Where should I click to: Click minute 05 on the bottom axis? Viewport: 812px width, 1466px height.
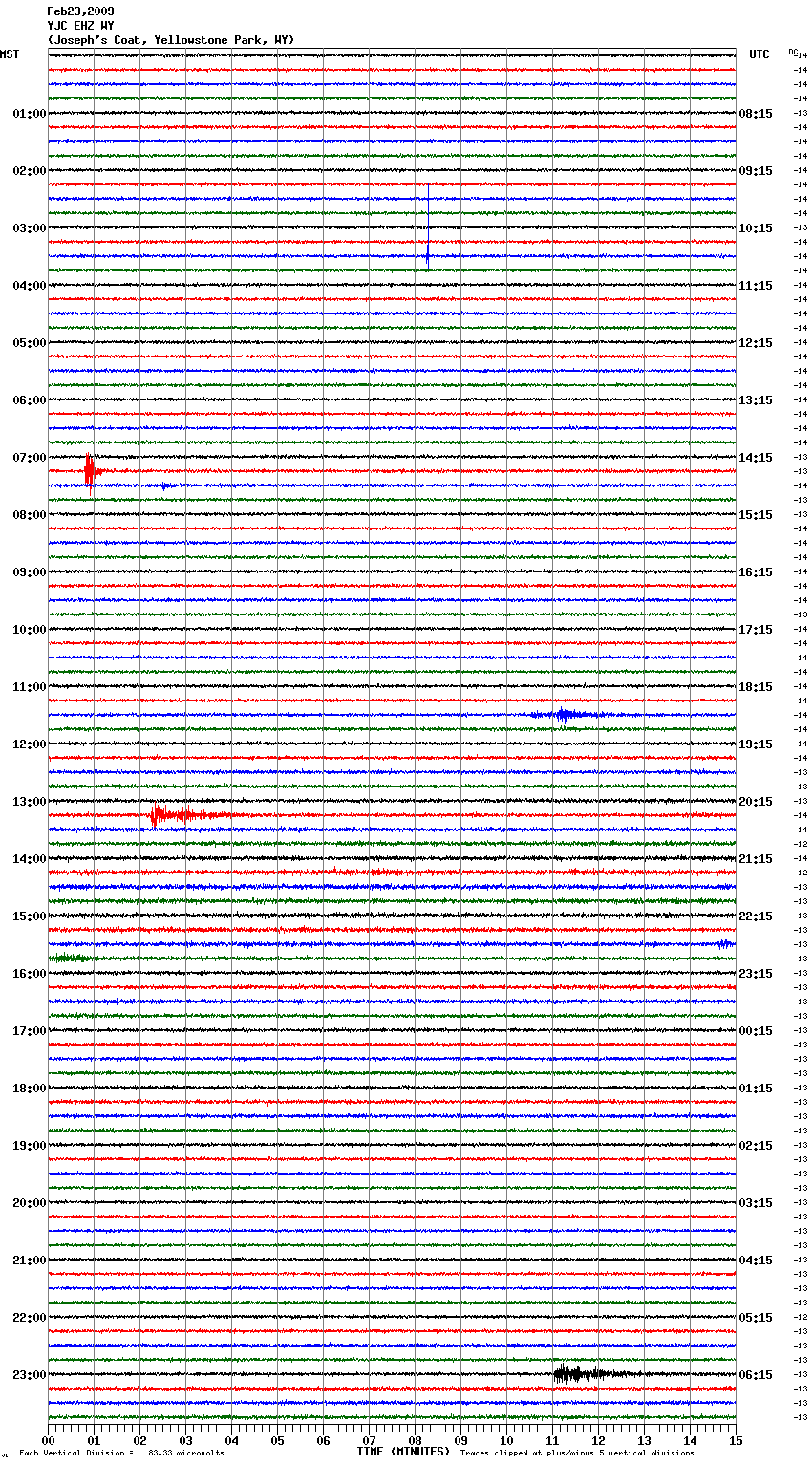point(277,1440)
